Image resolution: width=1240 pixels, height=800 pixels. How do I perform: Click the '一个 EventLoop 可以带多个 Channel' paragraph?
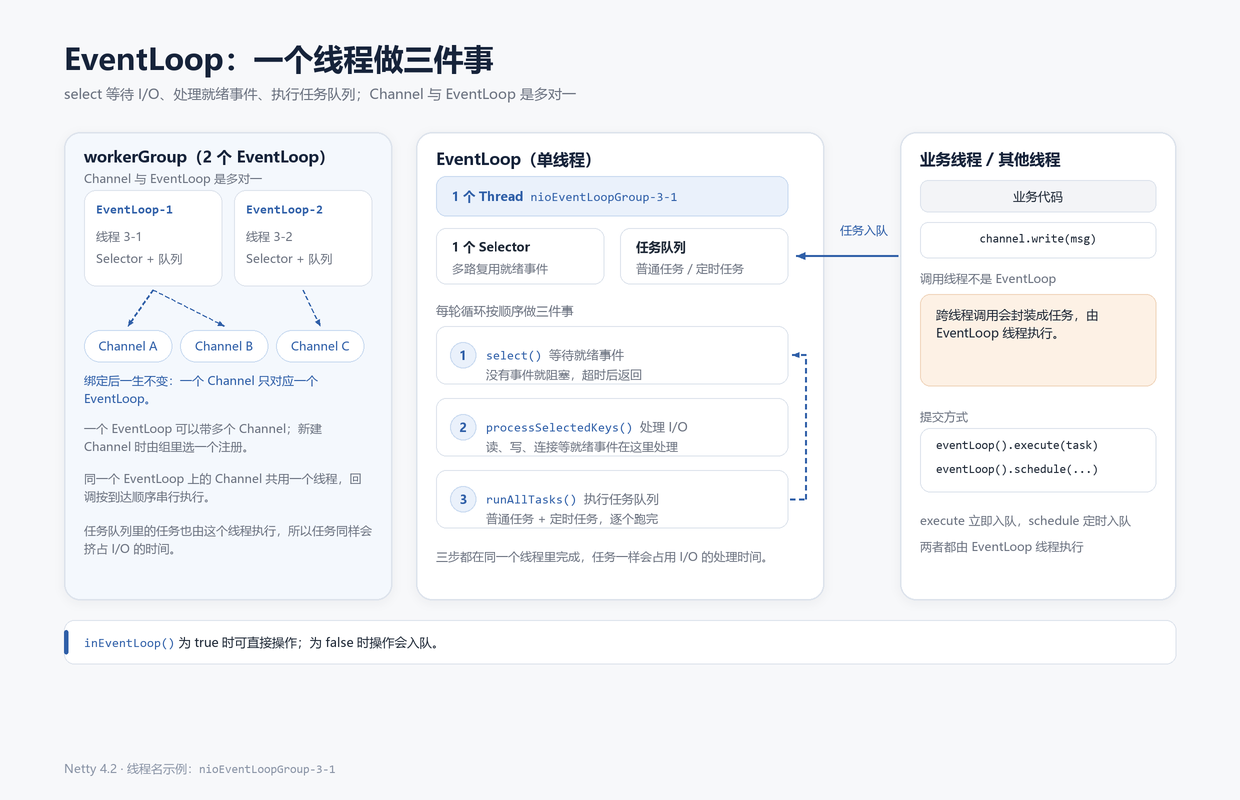203,438
